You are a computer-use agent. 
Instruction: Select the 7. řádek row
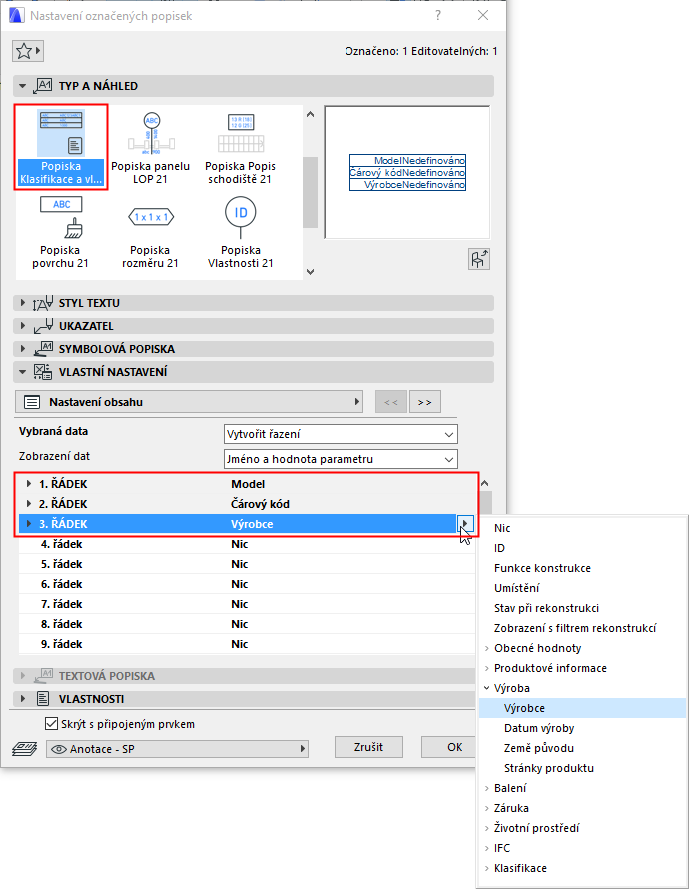(247, 604)
